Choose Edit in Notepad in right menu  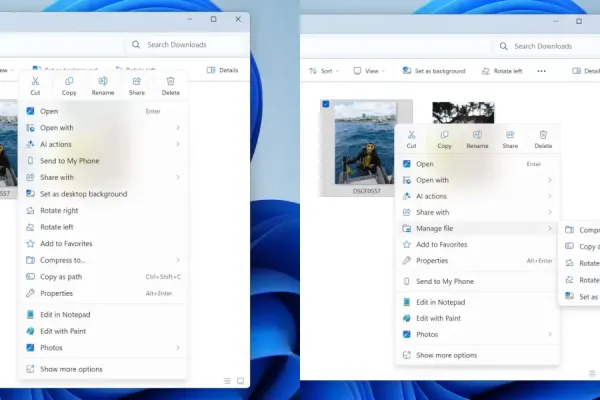[477, 302]
